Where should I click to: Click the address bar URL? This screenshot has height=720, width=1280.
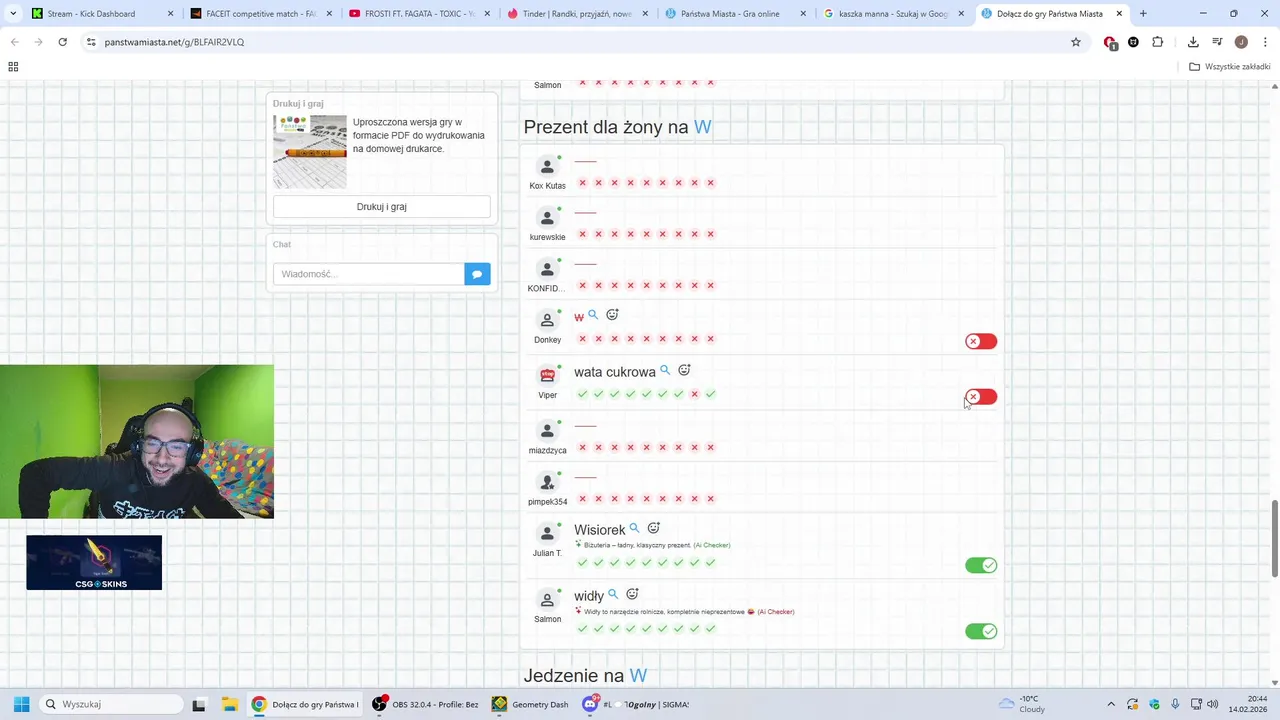point(174,42)
